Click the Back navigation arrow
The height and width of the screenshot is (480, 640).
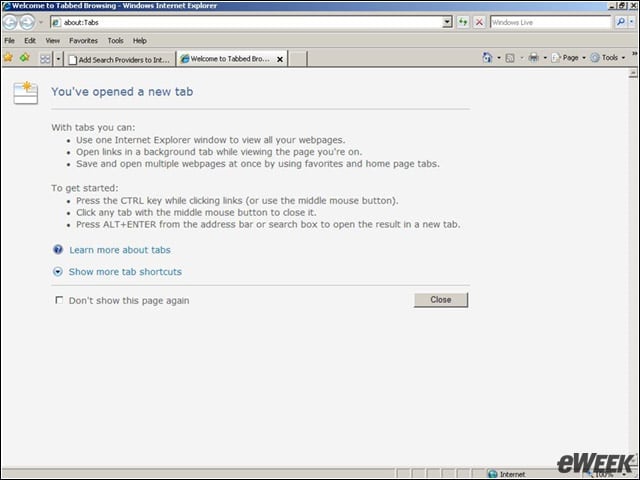tap(10, 22)
